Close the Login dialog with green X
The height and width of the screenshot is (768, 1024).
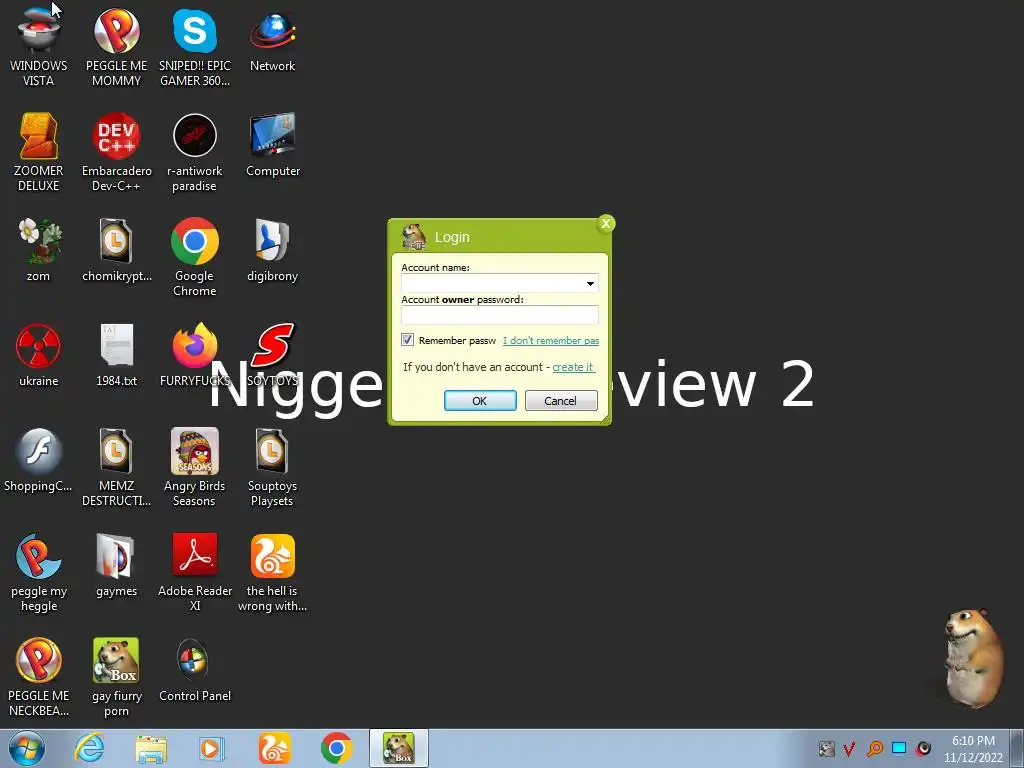(x=606, y=223)
